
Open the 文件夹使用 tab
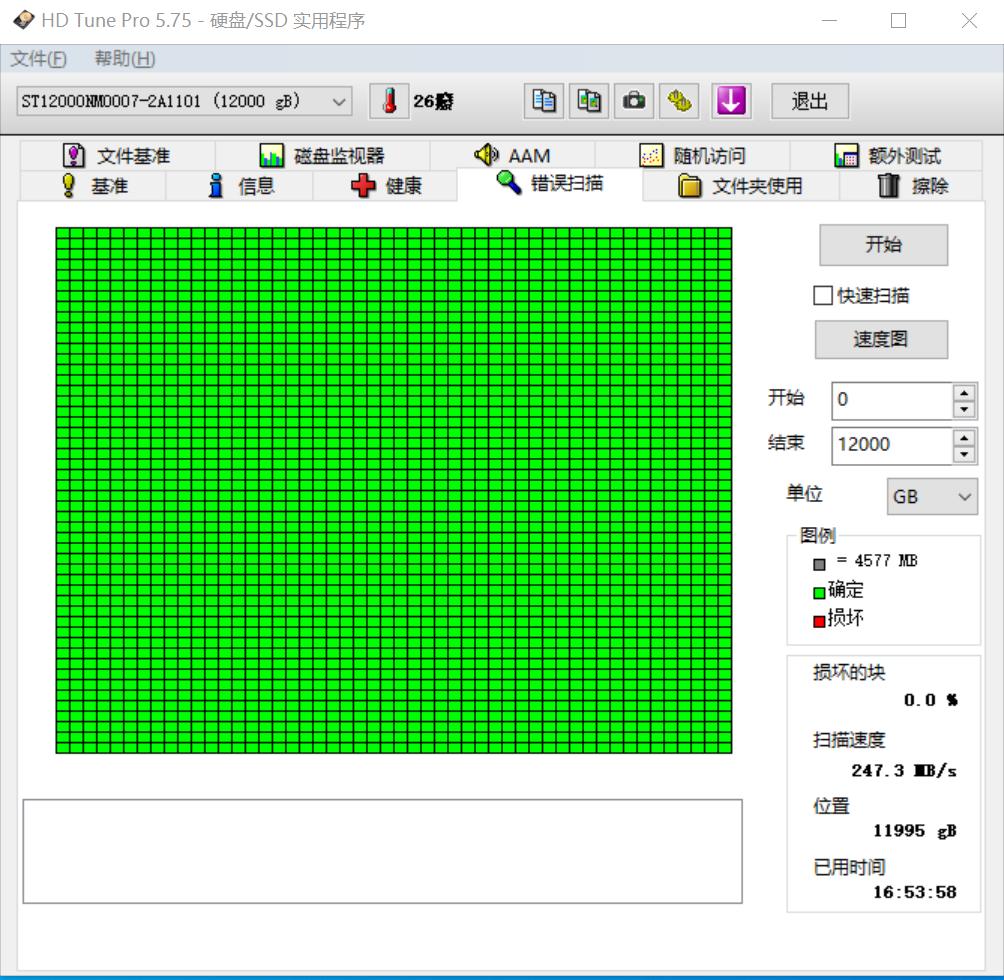741,186
